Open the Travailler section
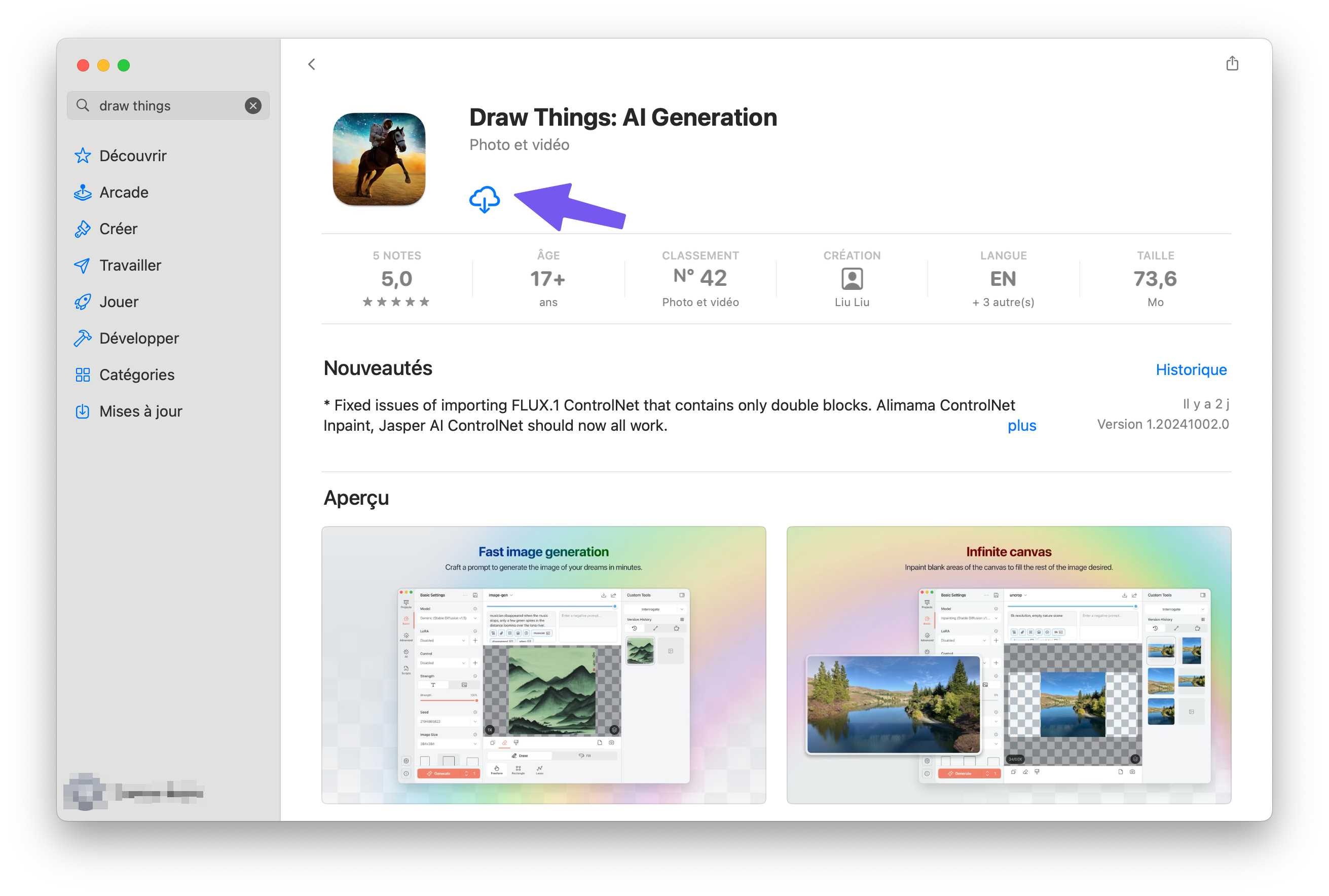Image resolution: width=1329 pixels, height=896 pixels. tap(130, 265)
